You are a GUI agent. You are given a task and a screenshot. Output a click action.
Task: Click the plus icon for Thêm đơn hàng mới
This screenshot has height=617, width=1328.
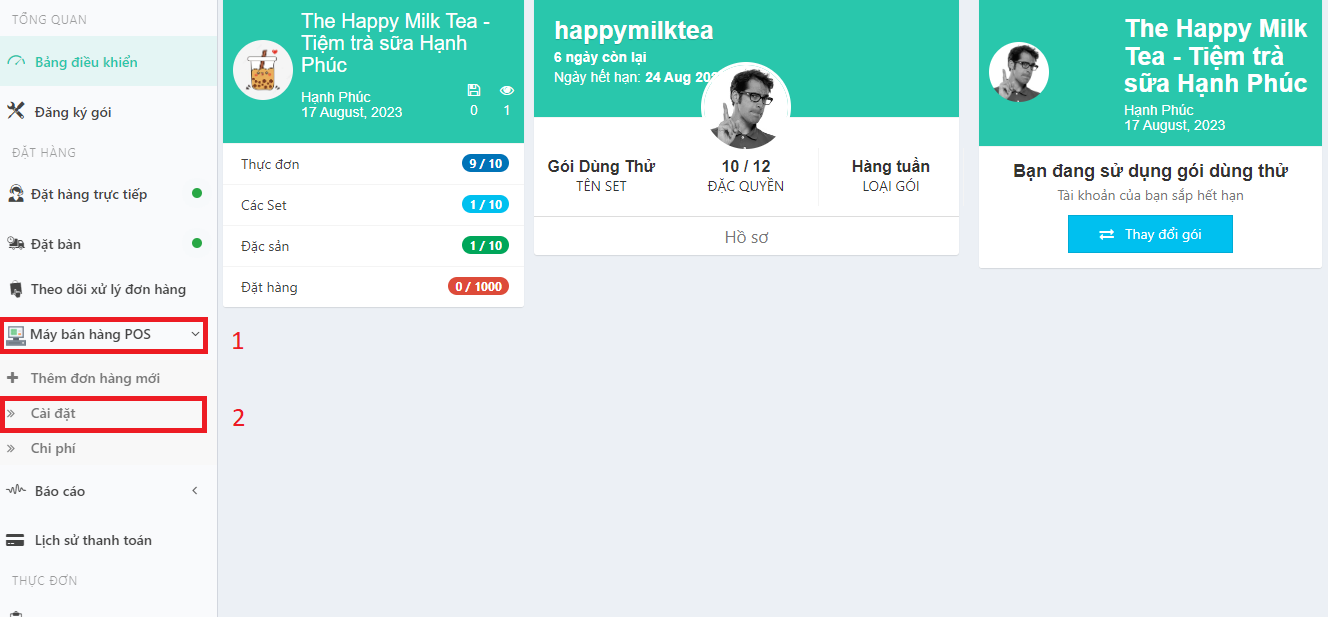(12, 378)
